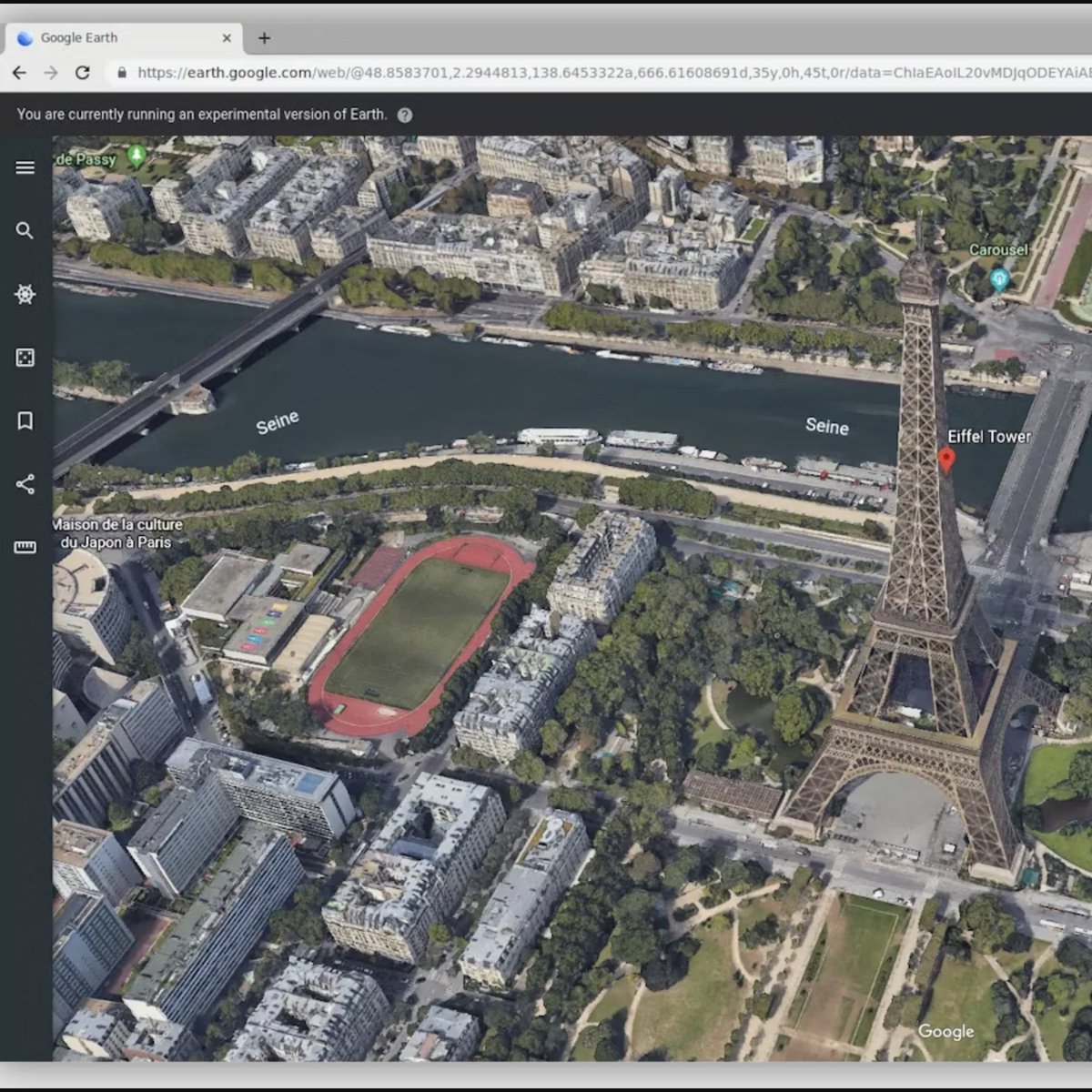
Task: Click the red Eiffel Tower pin
Action: [946, 460]
